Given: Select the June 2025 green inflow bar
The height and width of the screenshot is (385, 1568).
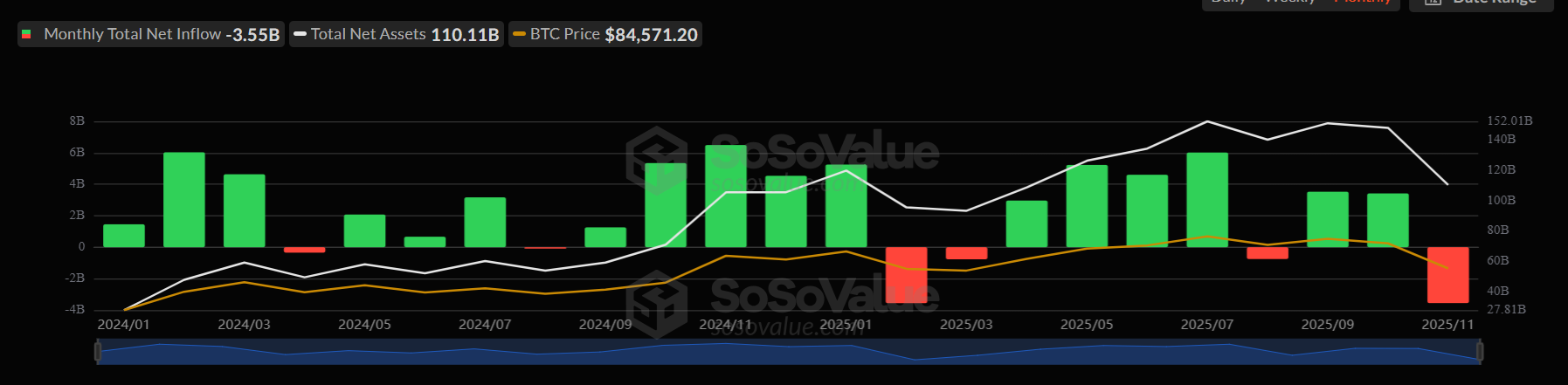Looking at the screenshot, I should click(x=1148, y=211).
